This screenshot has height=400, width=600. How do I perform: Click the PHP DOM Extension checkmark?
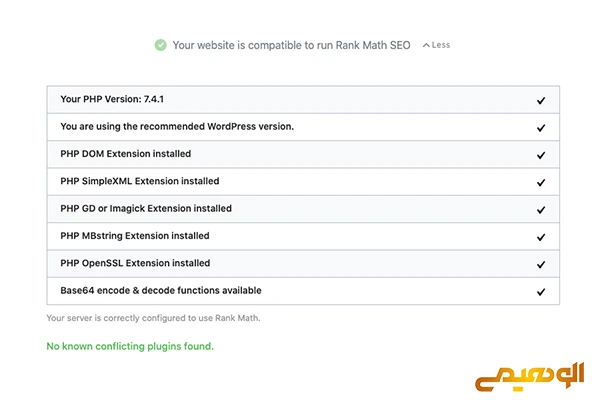coord(541,155)
